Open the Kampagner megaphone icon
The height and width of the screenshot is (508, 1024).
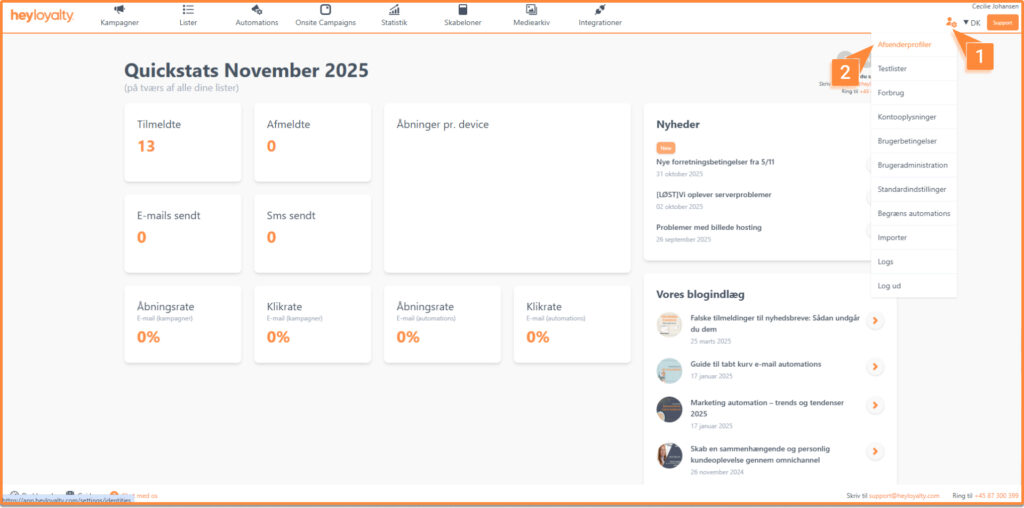tap(119, 10)
